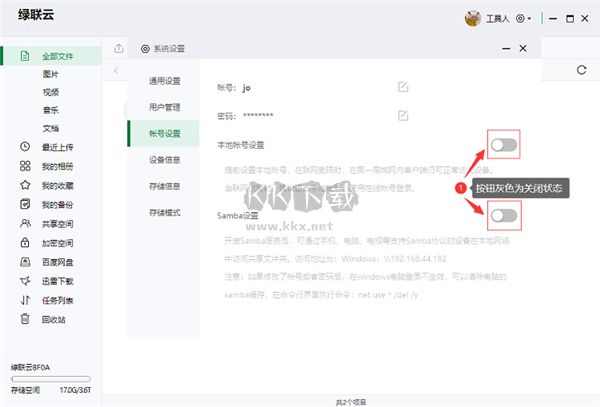The image size is (600, 407).
Task: Click the storage usage progress bar
Action: tap(51, 379)
